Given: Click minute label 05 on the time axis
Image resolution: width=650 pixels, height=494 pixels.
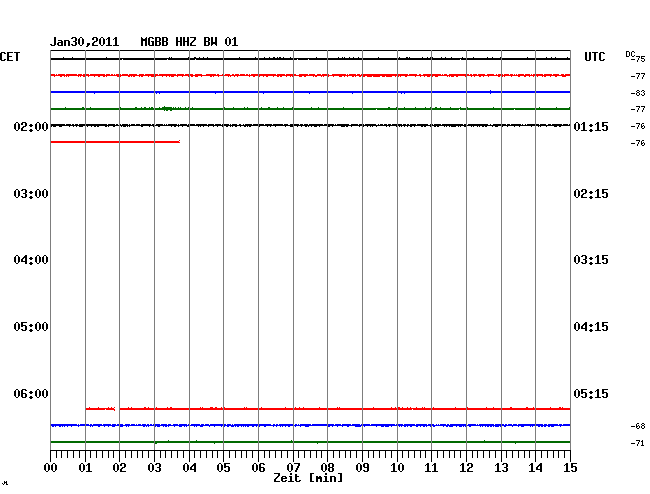Looking at the screenshot, I should (223, 468).
